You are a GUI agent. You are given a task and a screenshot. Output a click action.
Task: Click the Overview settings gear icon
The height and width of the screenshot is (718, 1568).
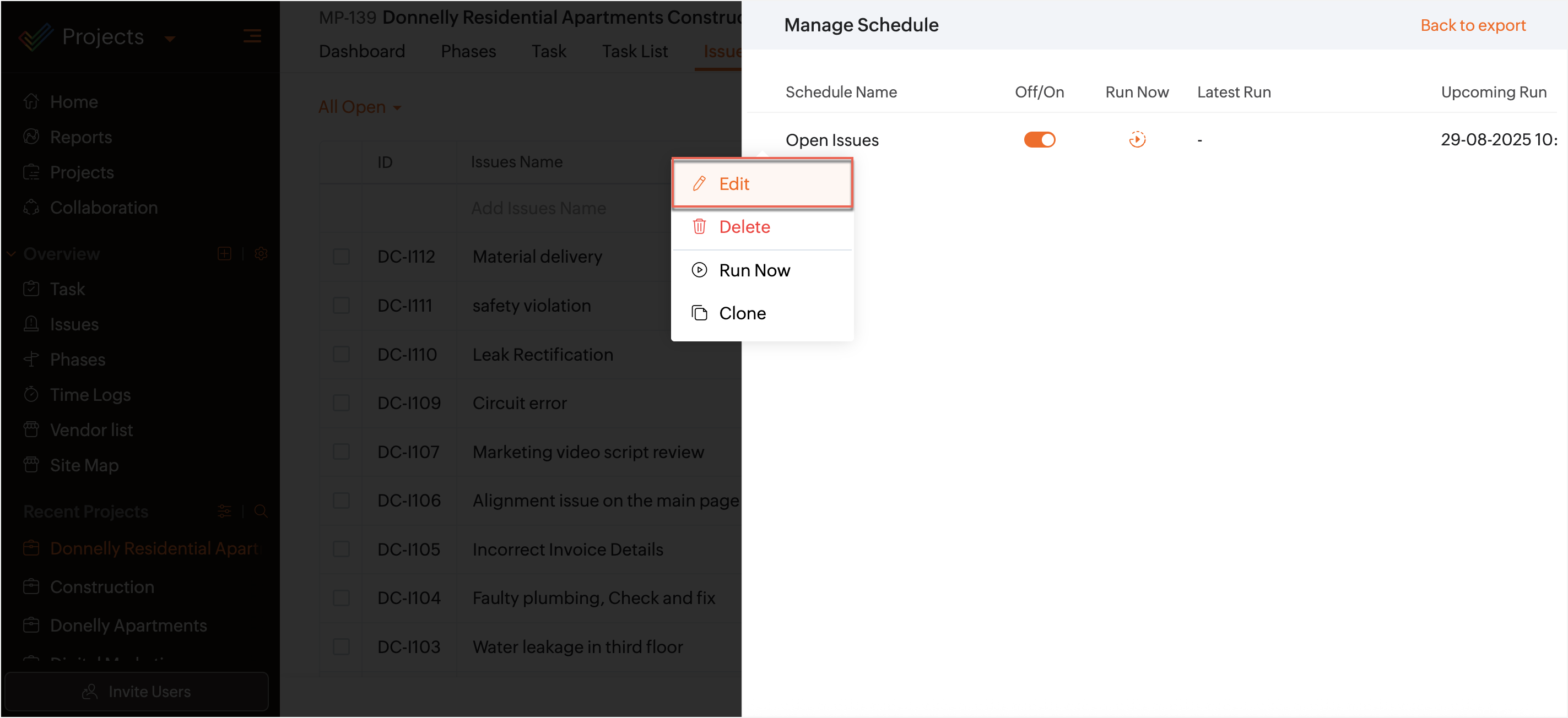pos(261,254)
